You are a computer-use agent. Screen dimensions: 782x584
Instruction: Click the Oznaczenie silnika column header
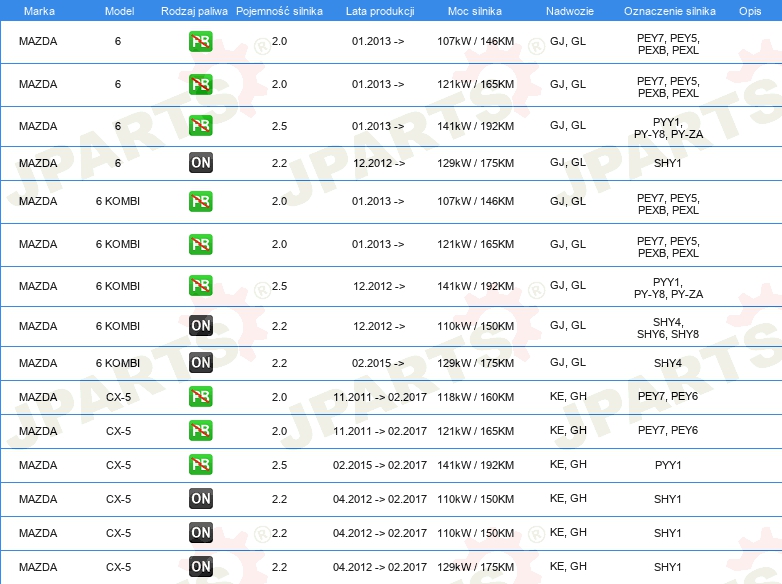tap(668, 10)
